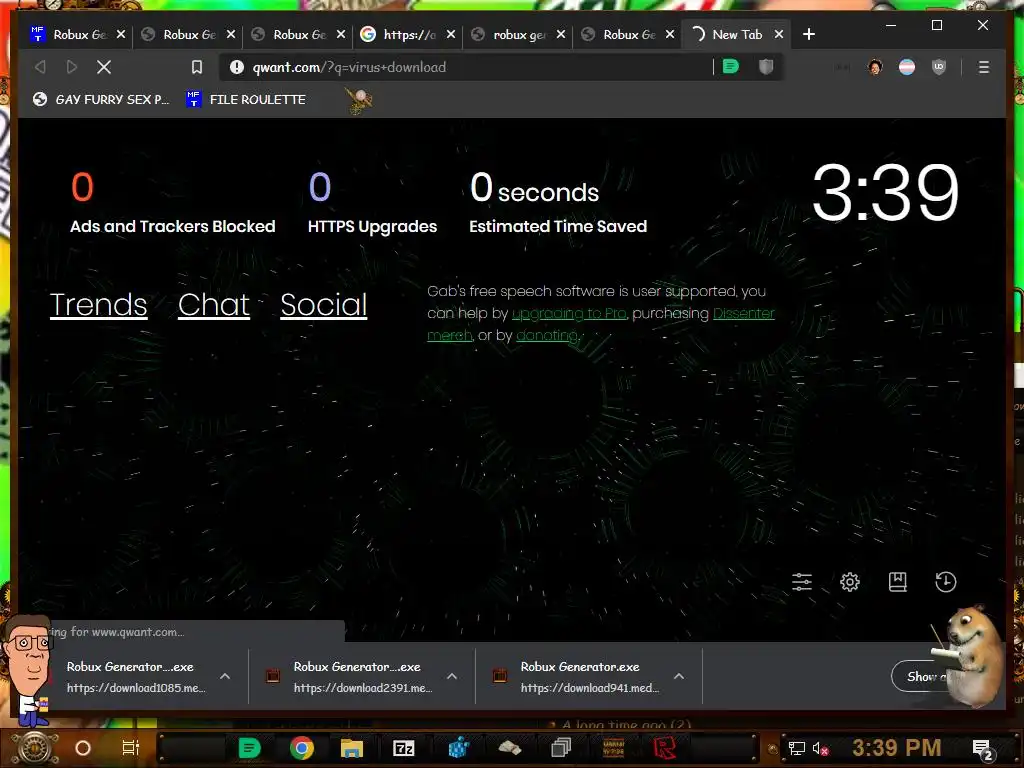Click the HTTPS Upgrades stat
Viewport: 1024px width, 768px height.
click(x=372, y=202)
